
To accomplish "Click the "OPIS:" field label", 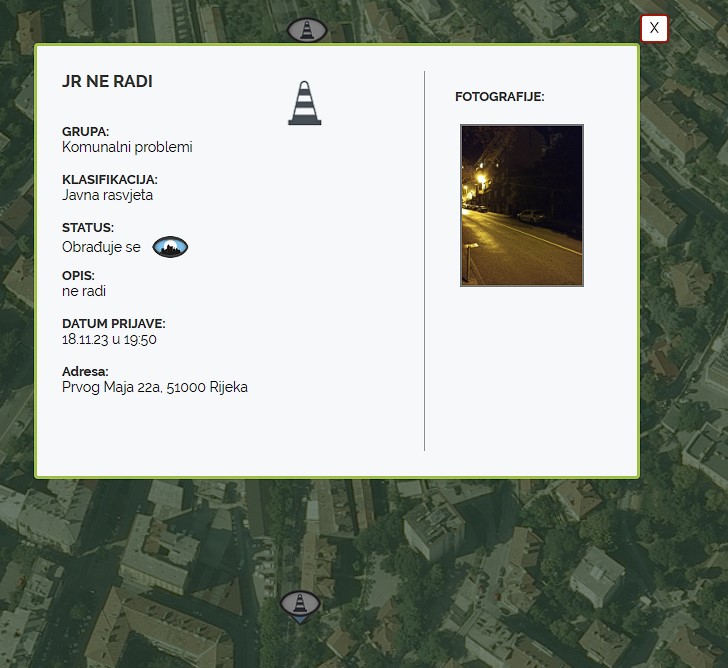I will 78,276.
